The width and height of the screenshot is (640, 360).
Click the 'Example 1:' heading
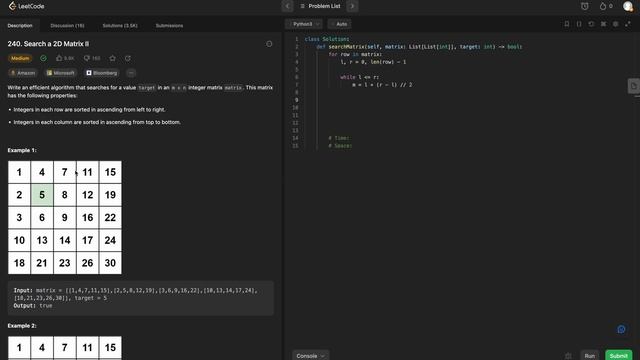tap(22, 150)
